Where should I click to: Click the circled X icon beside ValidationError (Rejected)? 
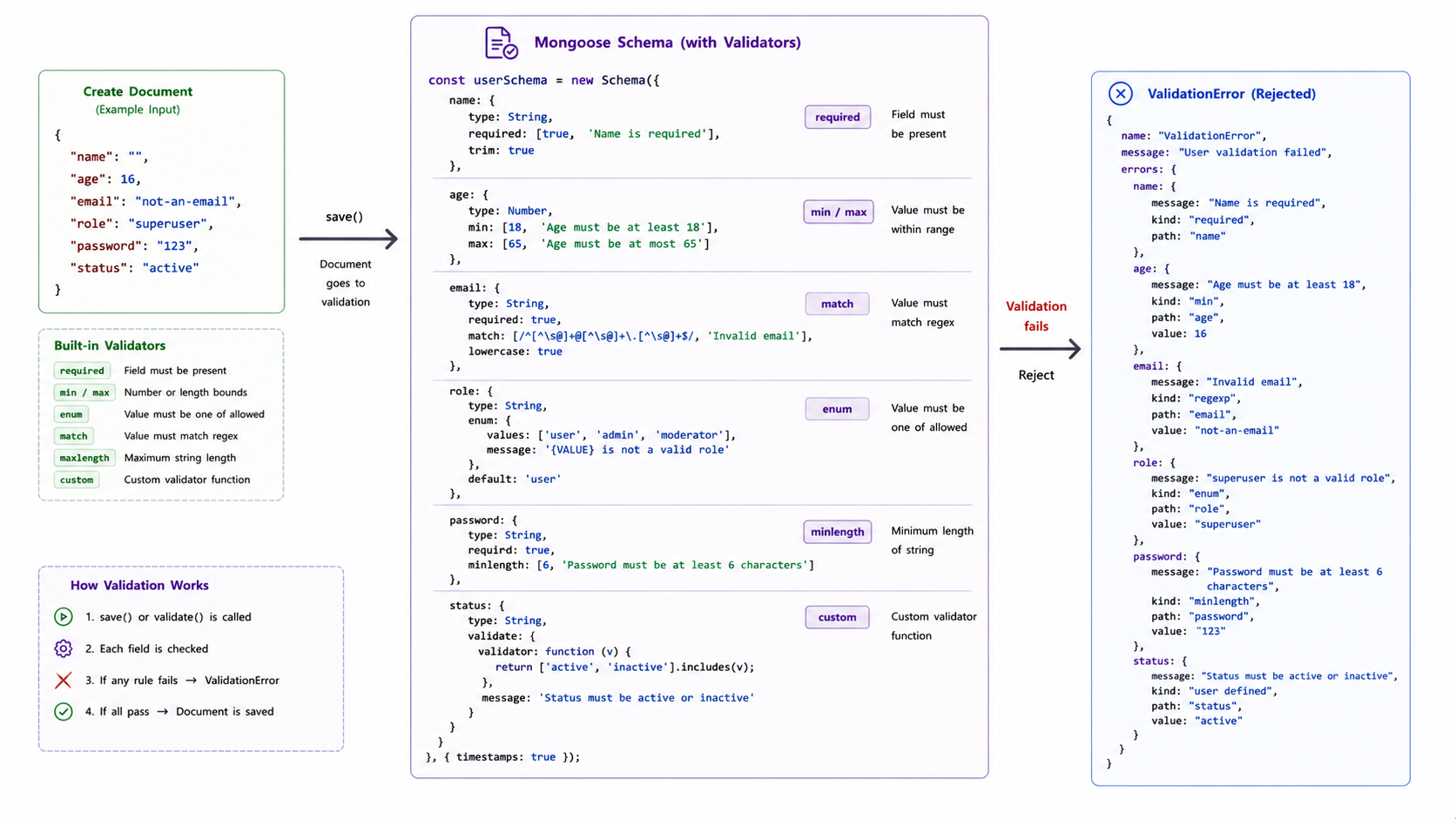point(1121,93)
